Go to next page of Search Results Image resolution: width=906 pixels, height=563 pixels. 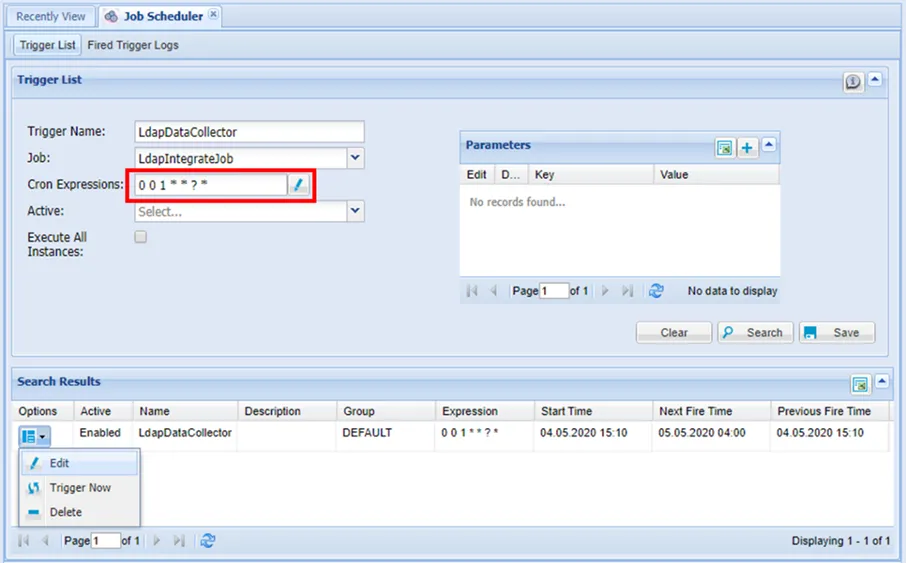(x=157, y=540)
